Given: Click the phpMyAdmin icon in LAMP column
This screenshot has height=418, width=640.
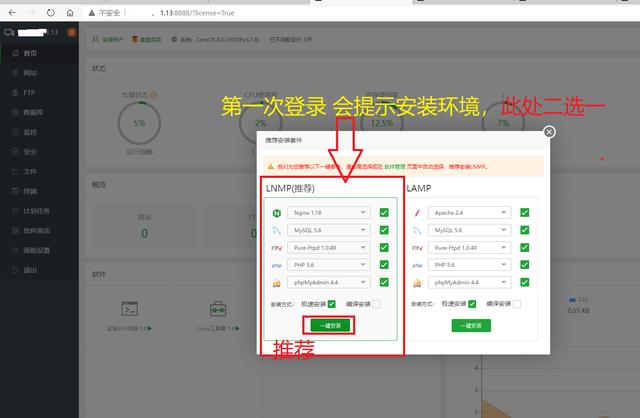Looking at the screenshot, I should click(x=417, y=282).
